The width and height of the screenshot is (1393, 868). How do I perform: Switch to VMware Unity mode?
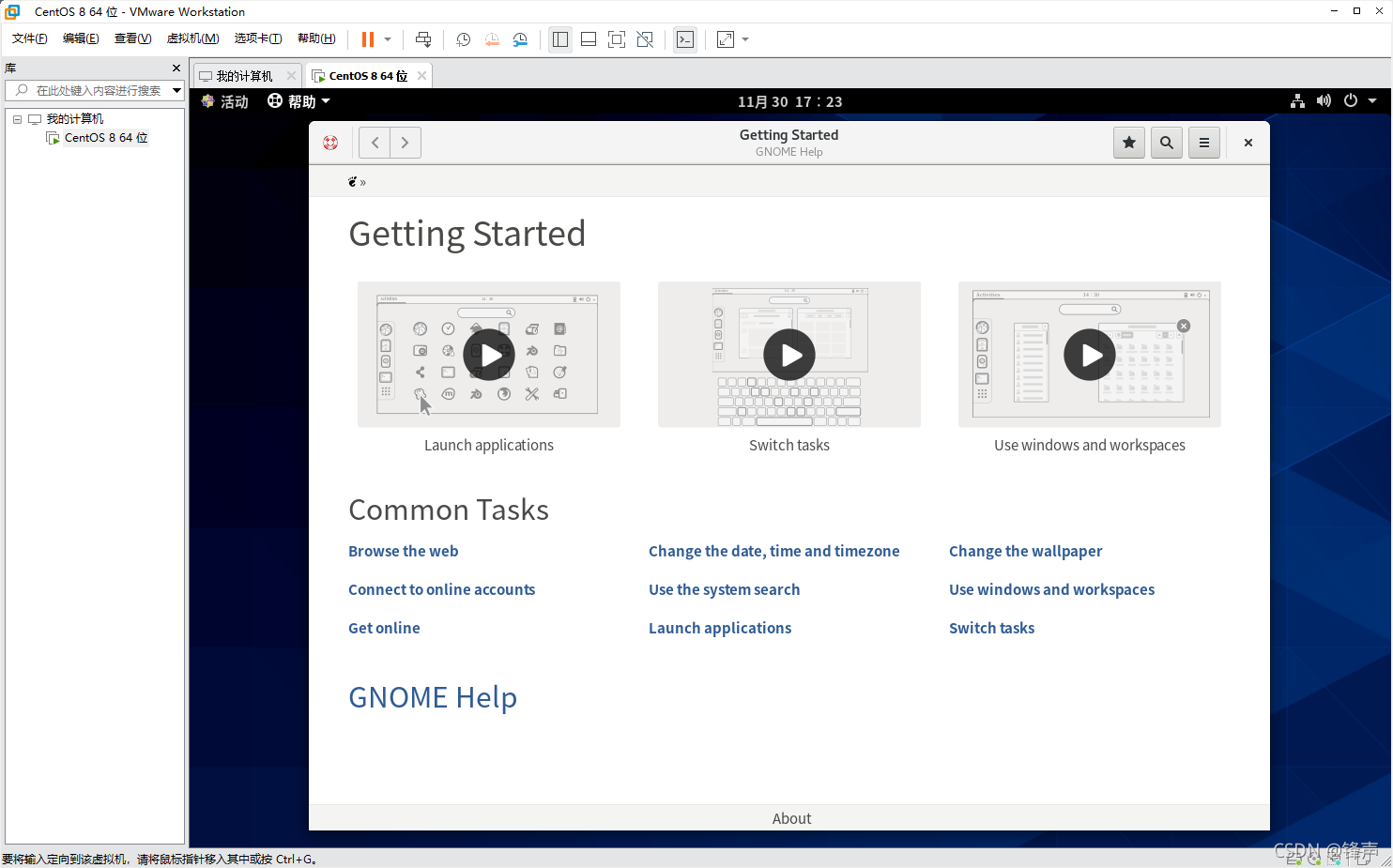pyautogui.click(x=645, y=39)
